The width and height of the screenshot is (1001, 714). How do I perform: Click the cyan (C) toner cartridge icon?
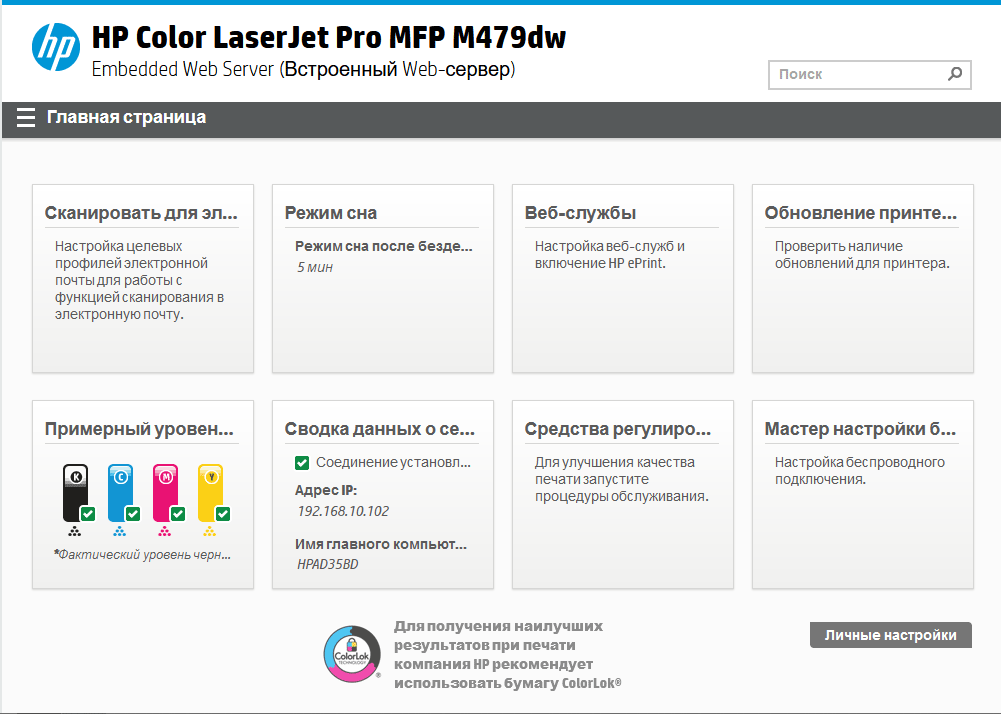coord(120,493)
